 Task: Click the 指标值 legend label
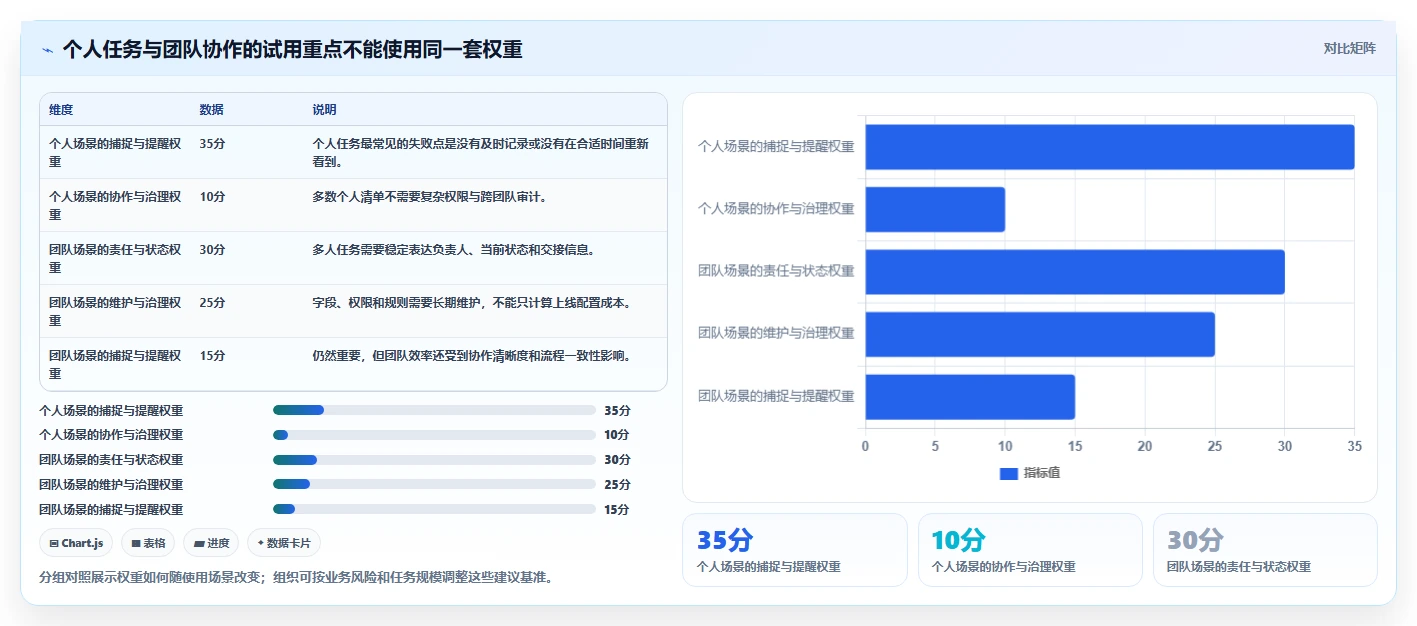(1041, 473)
